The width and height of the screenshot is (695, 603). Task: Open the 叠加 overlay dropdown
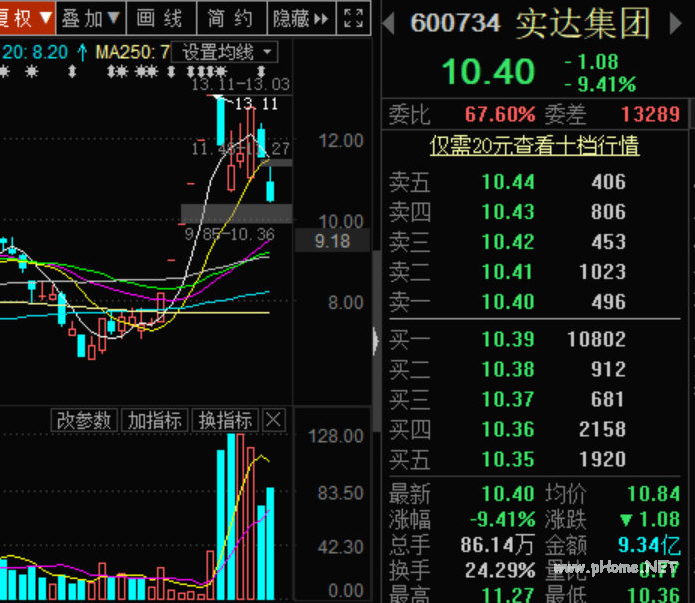point(91,18)
